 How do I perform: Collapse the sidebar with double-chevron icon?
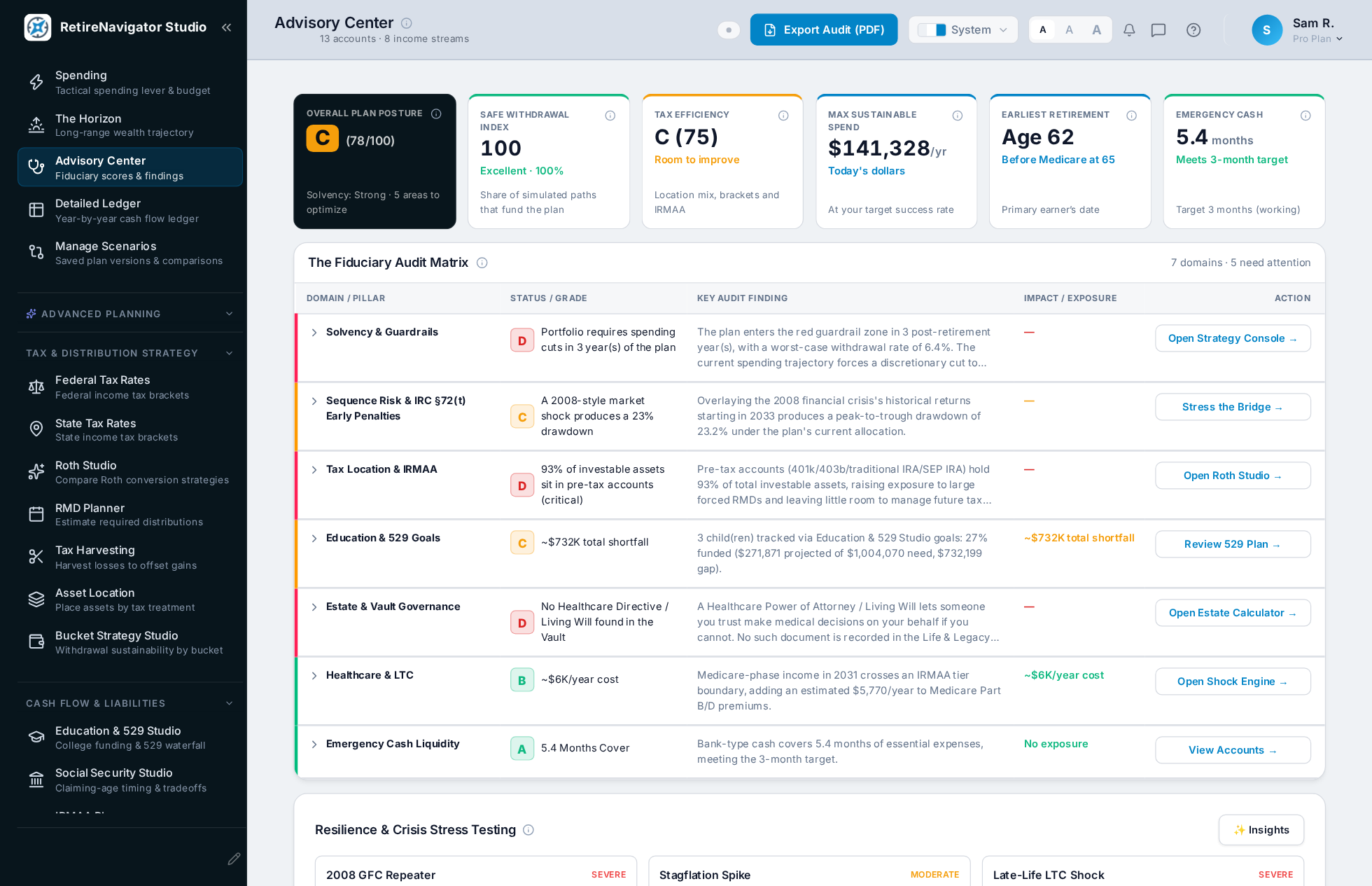click(226, 27)
